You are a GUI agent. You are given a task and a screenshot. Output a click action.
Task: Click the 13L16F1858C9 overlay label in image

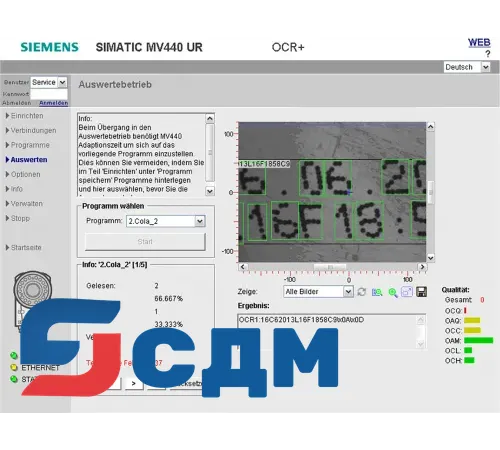click(x=265, y=164)
